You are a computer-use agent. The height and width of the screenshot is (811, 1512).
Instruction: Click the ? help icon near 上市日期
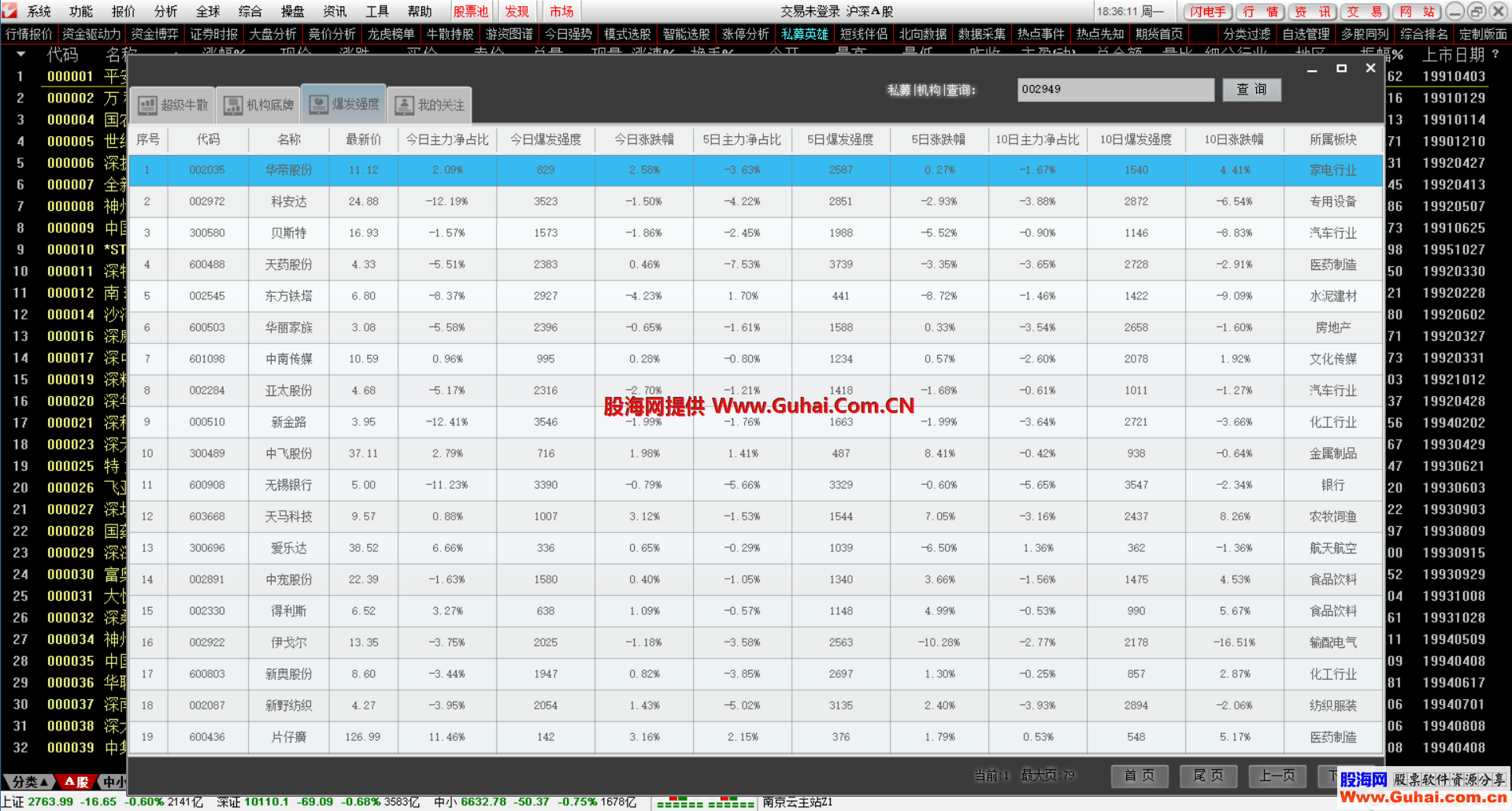click(x=1495, y=54)
